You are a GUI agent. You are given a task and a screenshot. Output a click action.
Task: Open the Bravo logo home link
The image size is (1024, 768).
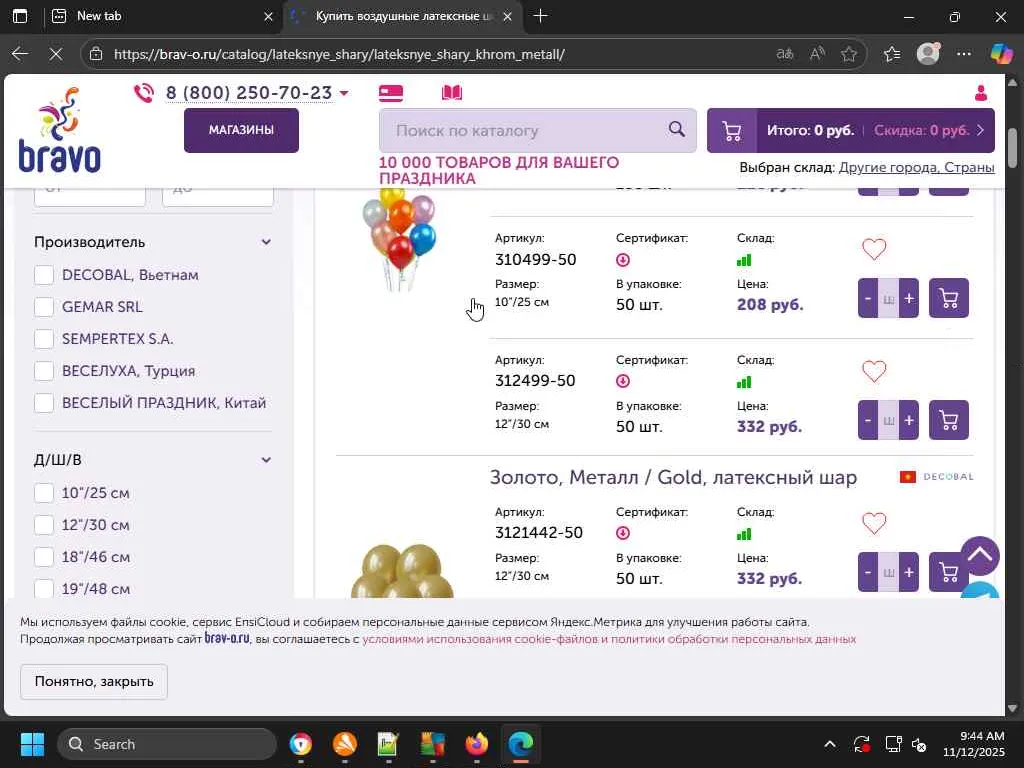[59, 130]
